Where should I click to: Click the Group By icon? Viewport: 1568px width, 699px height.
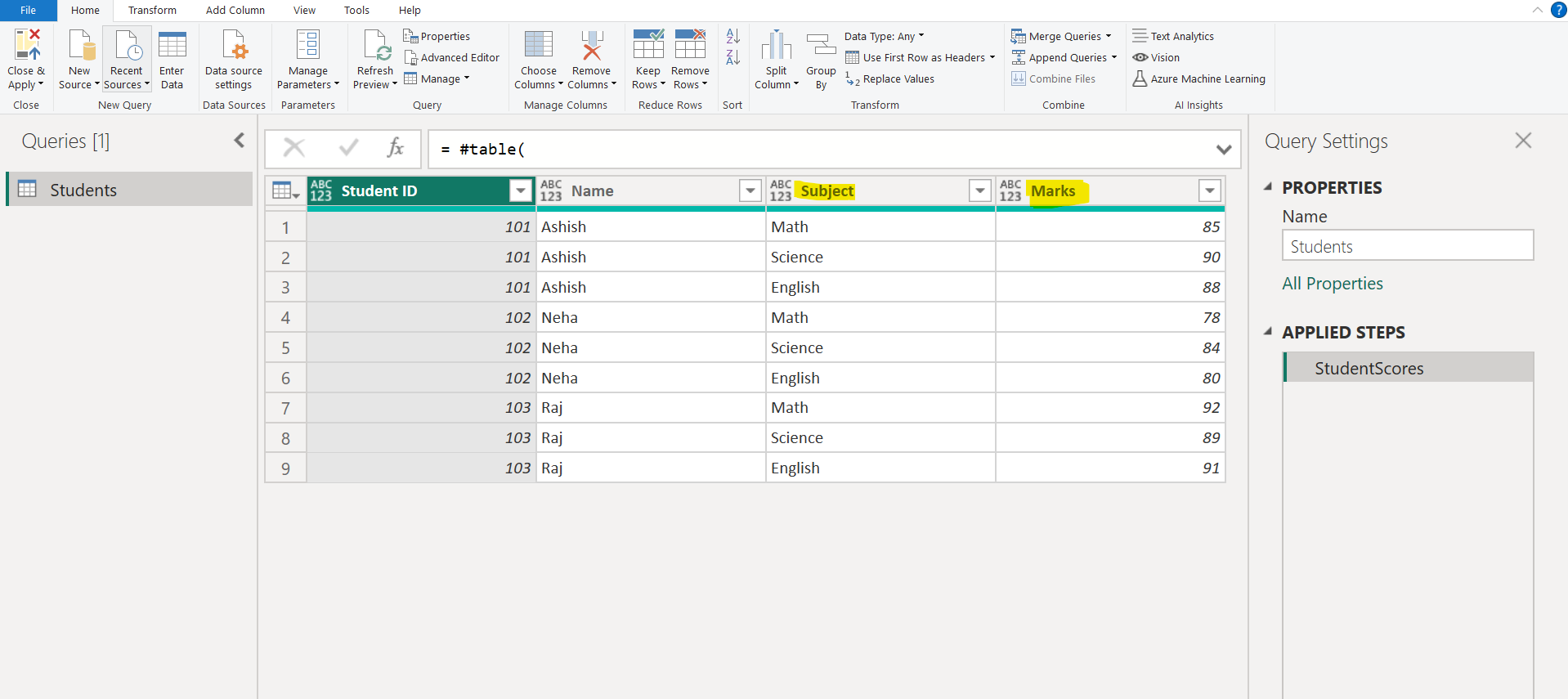pyautogui.click(x=821, y=46)
